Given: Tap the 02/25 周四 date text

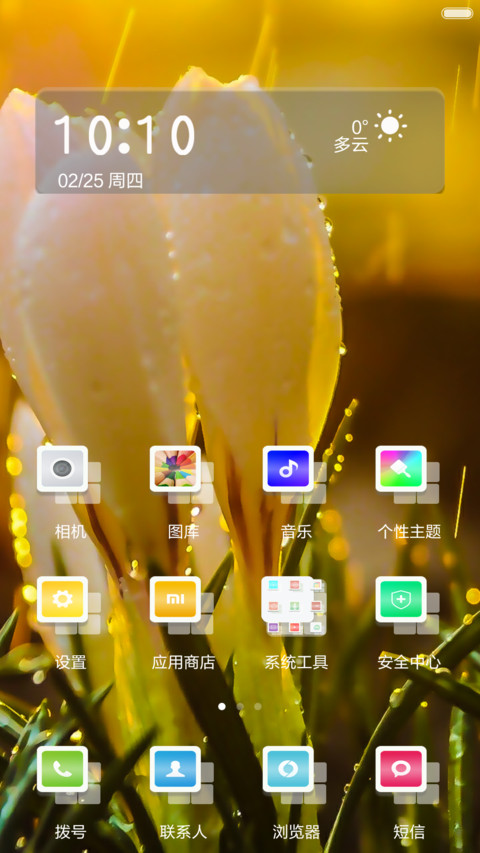Looking at the screenshot, I should tap(100, 181).
